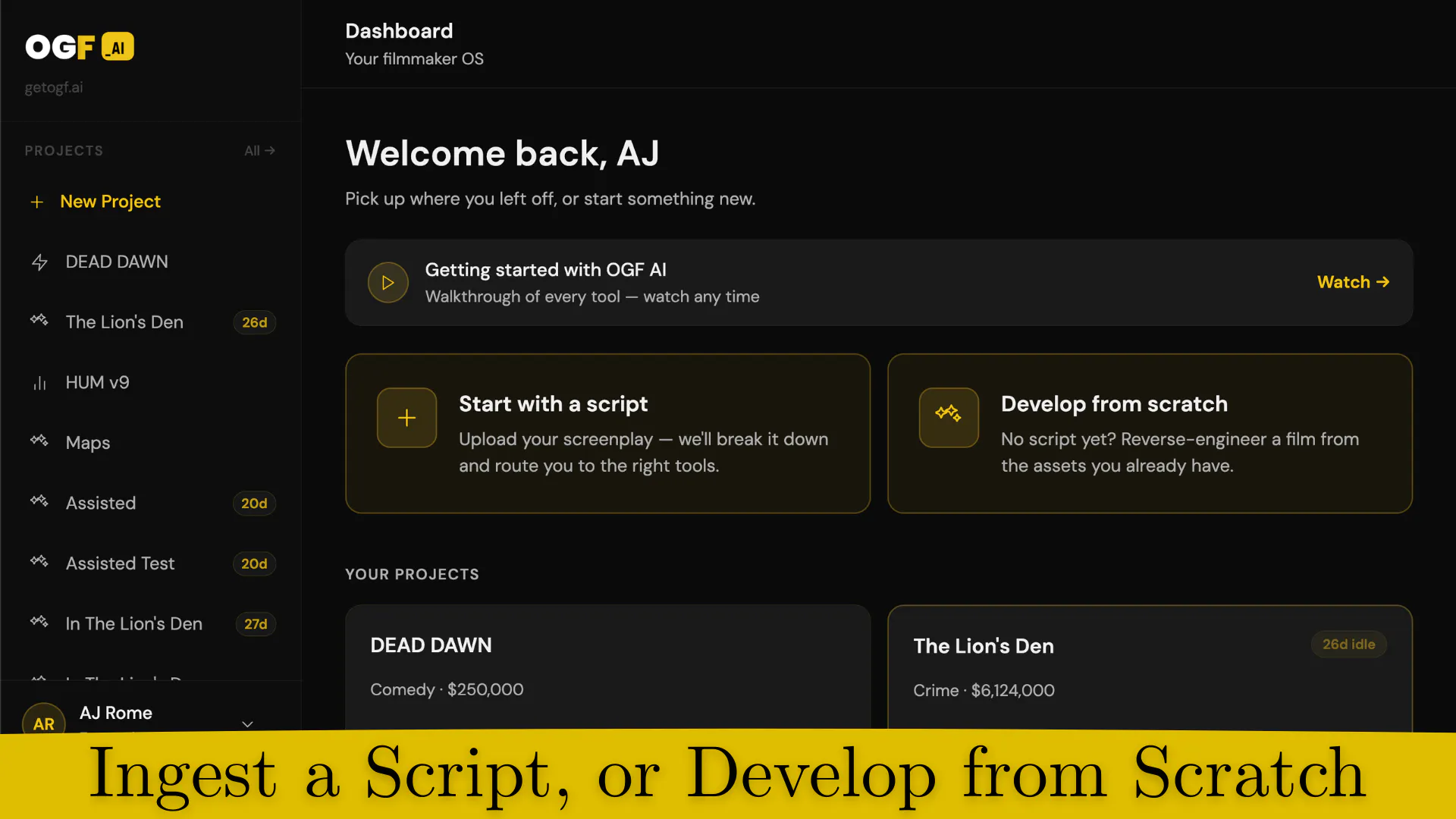Click the PROJECTS section header
The width and height of the screenshot is (1456, 819).
coord(64,151)
